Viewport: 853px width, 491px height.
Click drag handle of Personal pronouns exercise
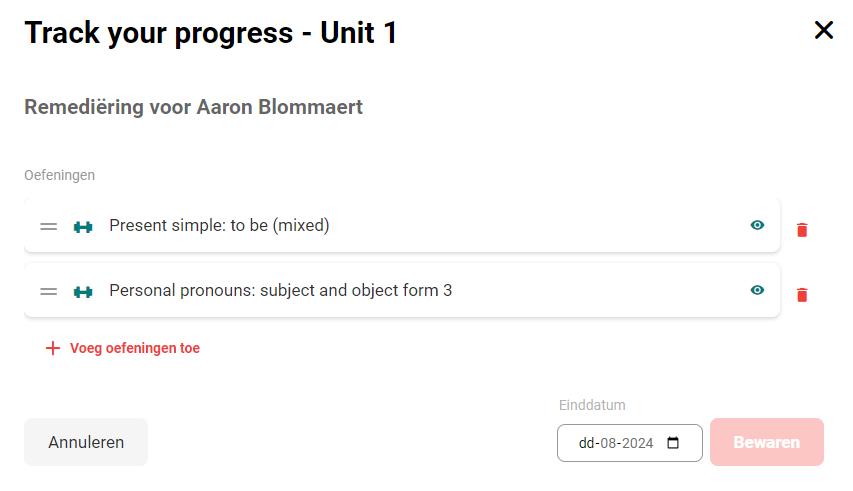[48, 291]
